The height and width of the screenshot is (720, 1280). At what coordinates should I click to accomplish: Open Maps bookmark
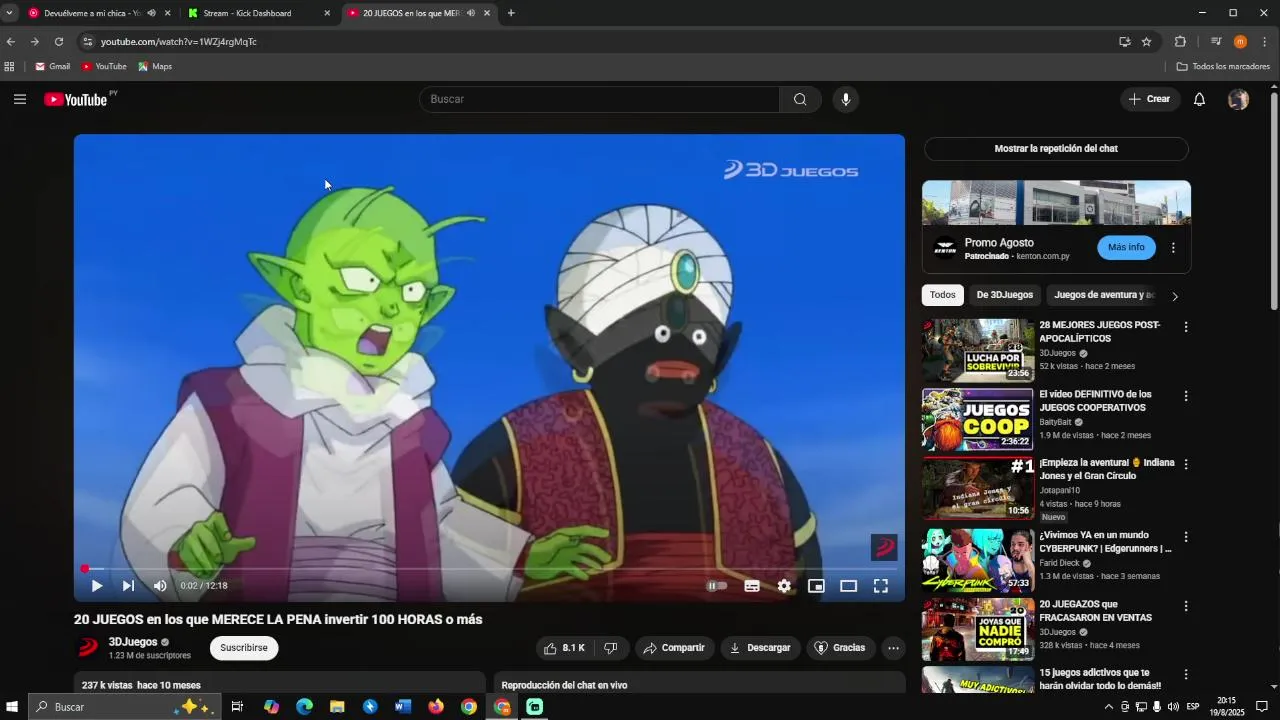coord(155,67)
